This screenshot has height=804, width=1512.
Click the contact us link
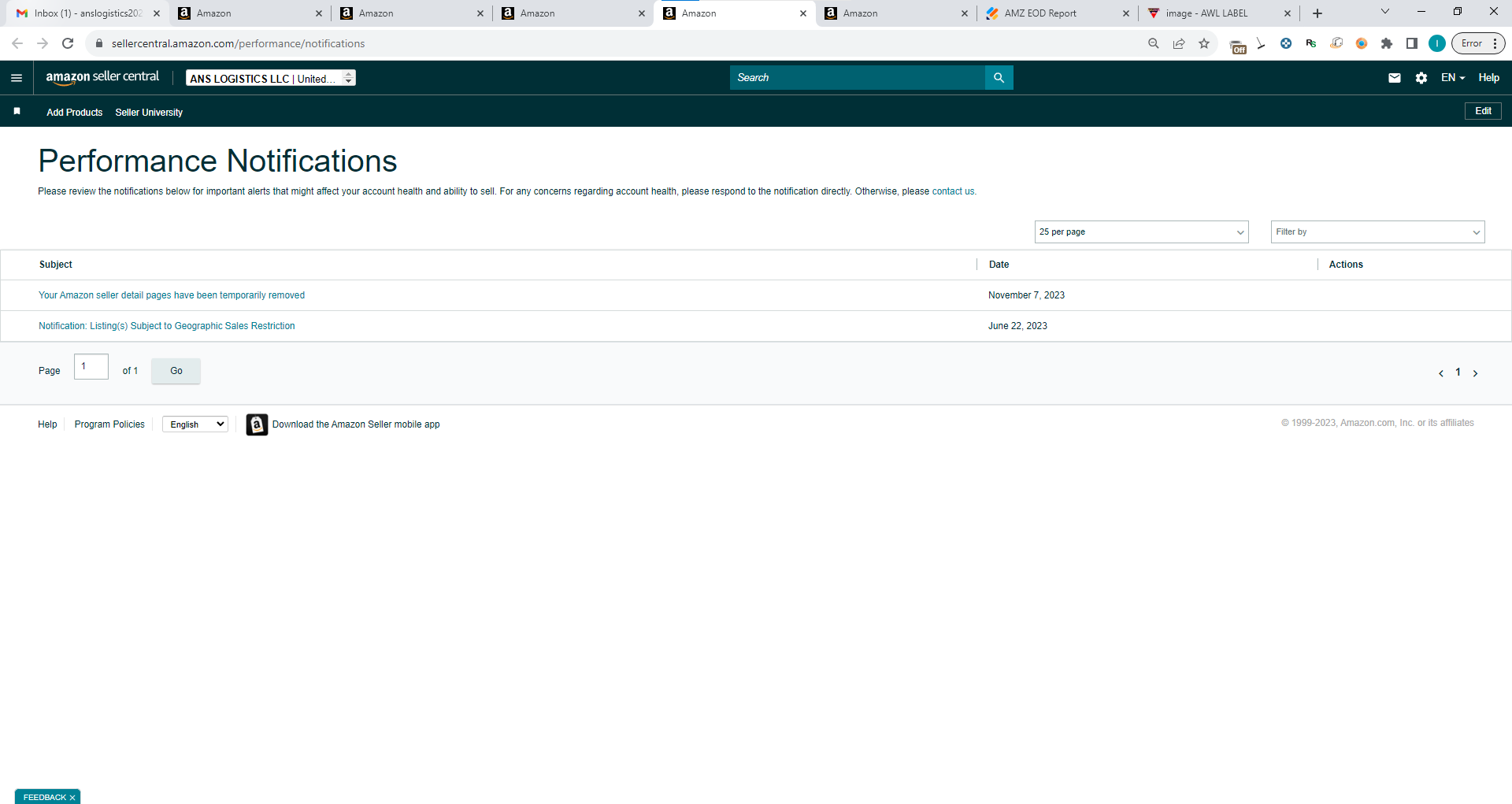(x=953, y=191)
